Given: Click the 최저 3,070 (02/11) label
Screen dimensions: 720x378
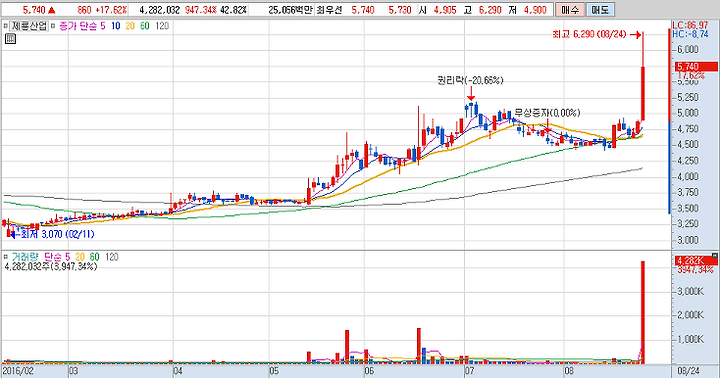Looking at the screenshot, I should point(57,234).
